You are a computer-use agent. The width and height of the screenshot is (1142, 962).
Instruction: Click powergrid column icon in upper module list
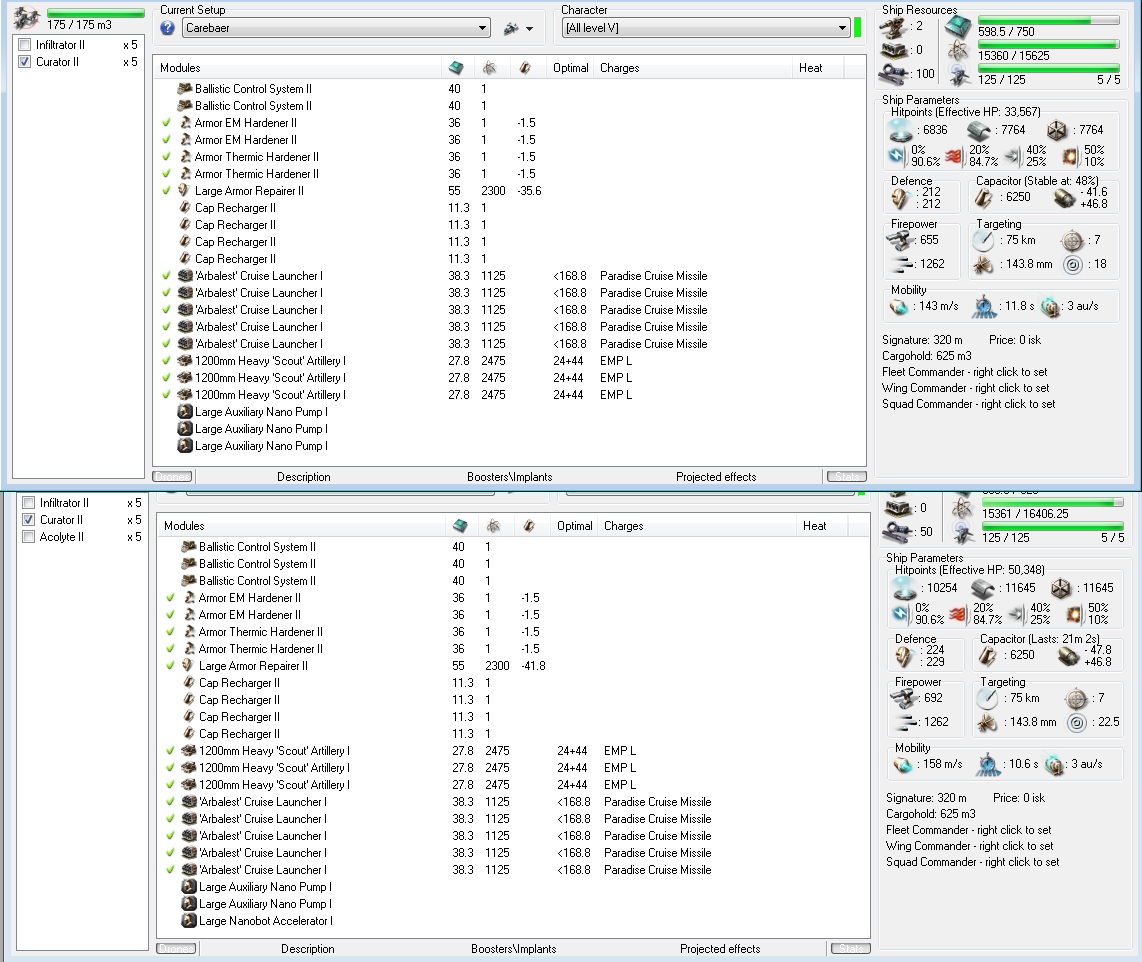(x=489, y=68)
